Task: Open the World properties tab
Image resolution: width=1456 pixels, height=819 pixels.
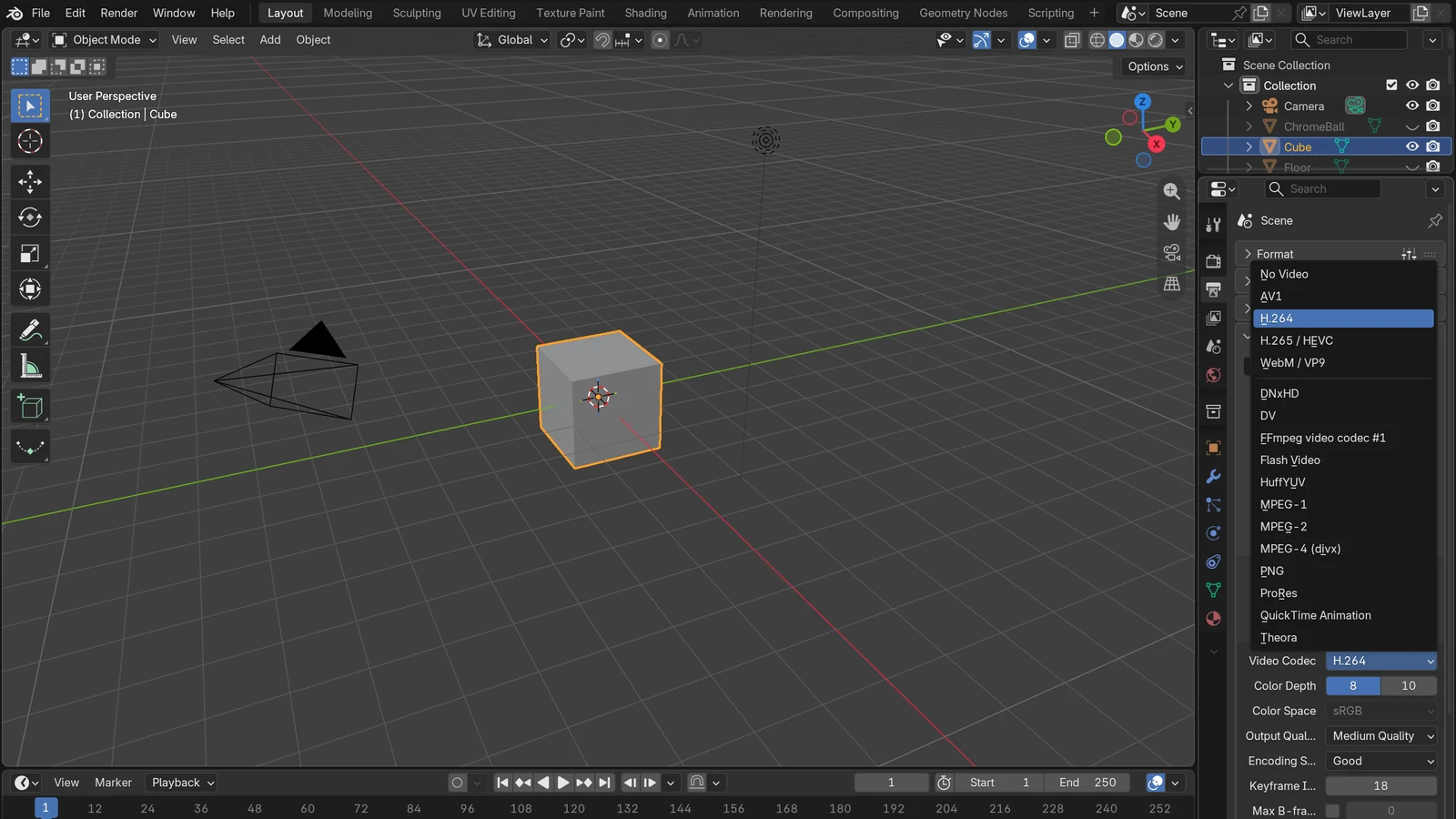Action: click(x=1213, y=375)
